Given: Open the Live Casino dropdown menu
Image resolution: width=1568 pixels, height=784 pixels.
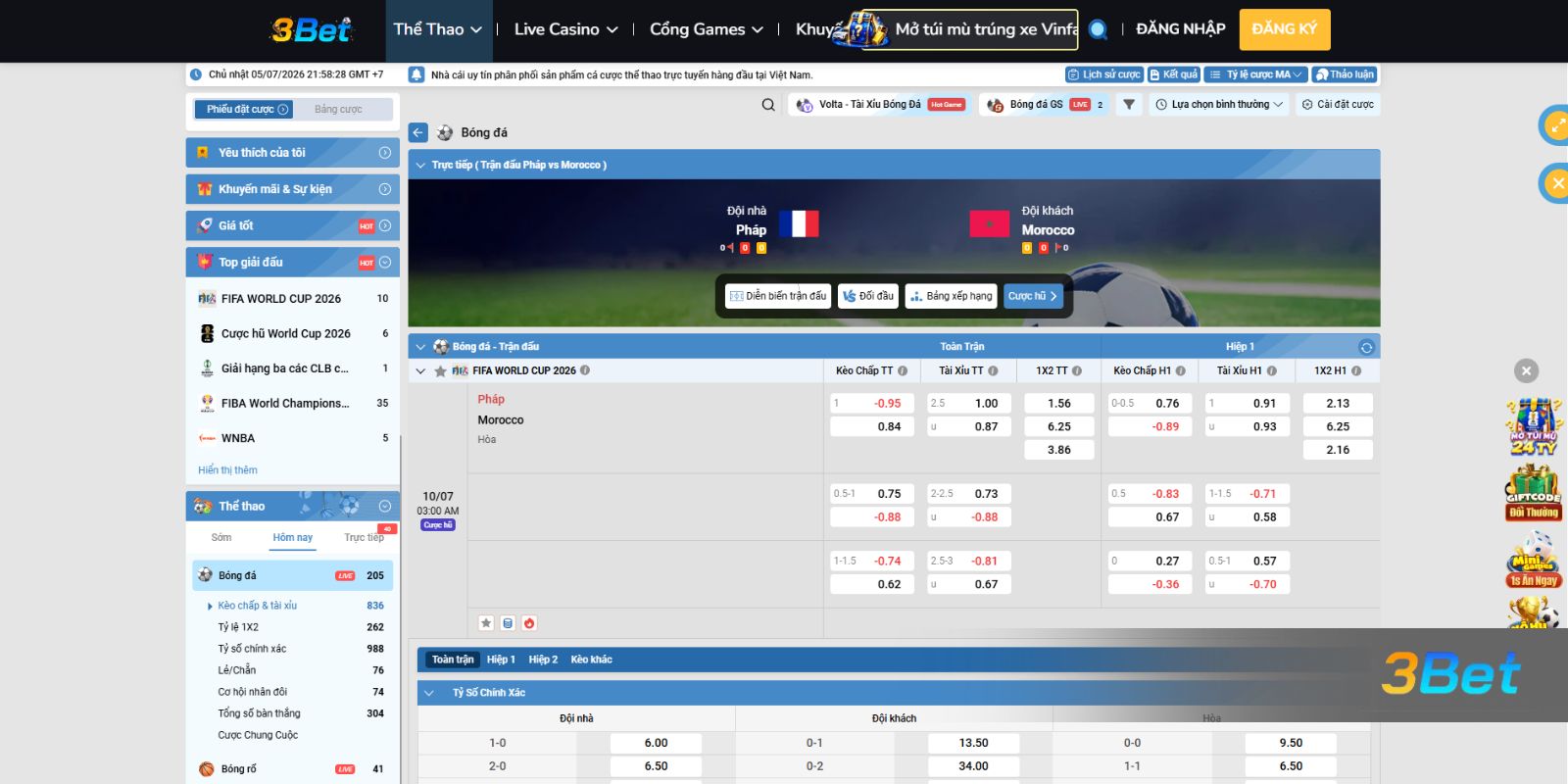Looking at the screenshot, I should [x=565, y=29].
